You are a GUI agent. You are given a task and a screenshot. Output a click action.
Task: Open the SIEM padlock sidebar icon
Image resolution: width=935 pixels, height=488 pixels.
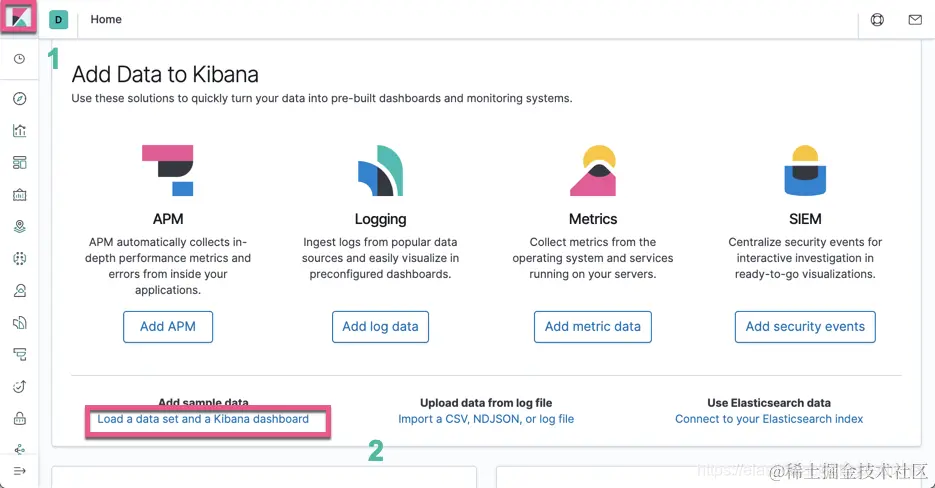pos(19,418)
